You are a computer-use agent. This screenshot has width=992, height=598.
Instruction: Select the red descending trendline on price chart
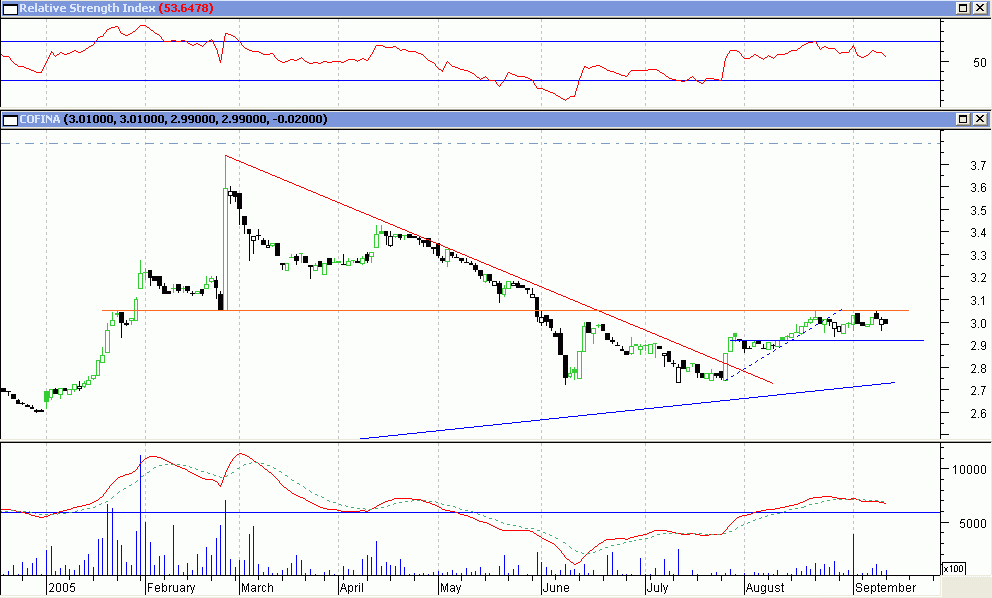pyautogui.click(x=500, y=270)
